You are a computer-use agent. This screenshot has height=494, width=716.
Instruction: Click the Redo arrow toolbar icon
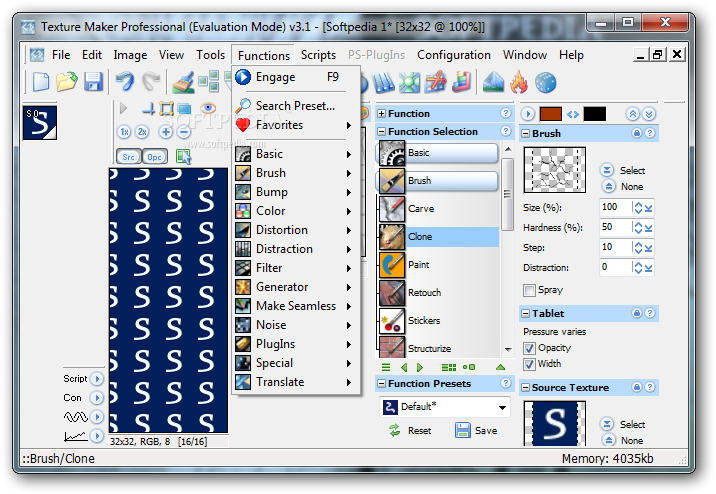click(151, 82)
